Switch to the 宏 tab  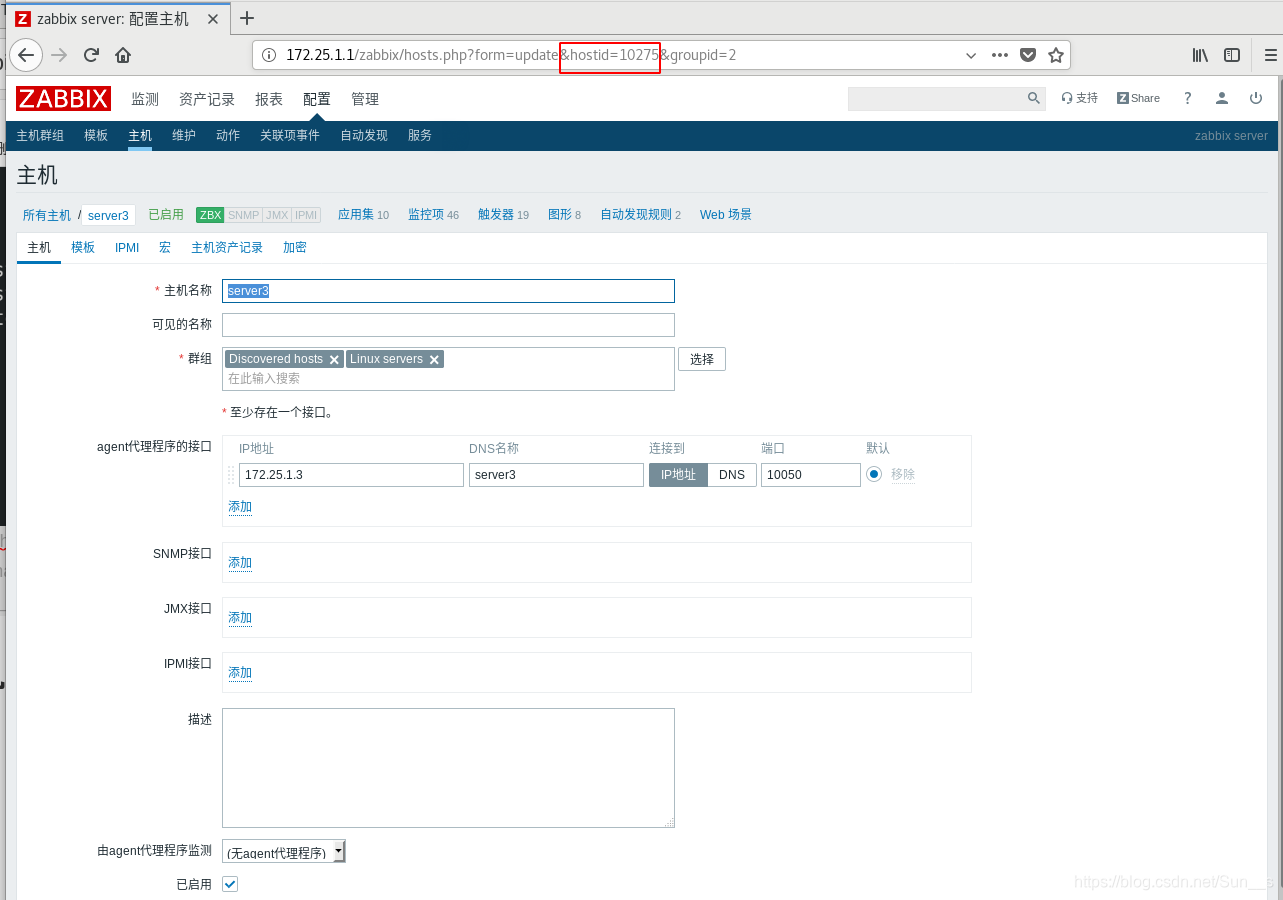pos(165,247)
